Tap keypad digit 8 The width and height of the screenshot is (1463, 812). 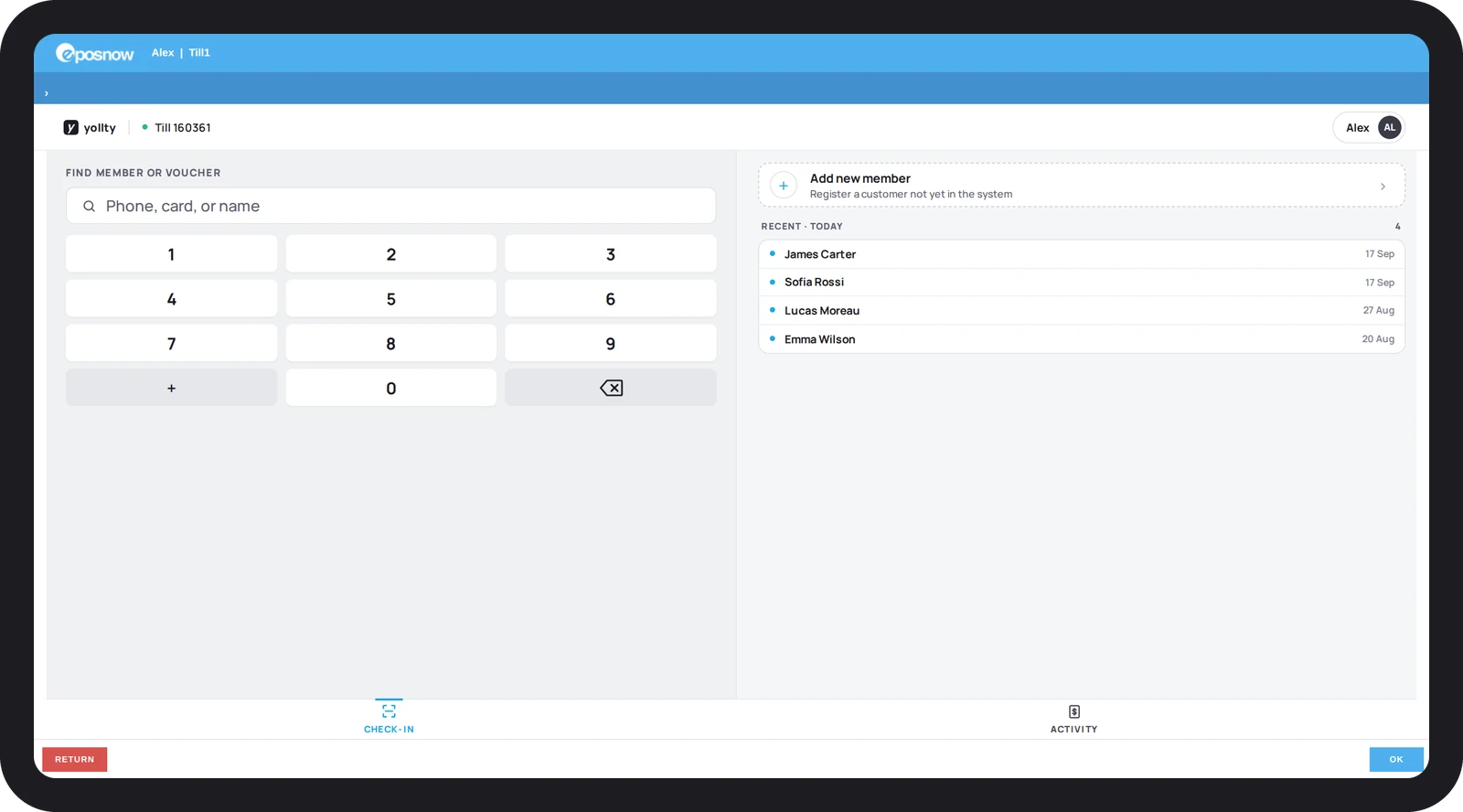391,344
